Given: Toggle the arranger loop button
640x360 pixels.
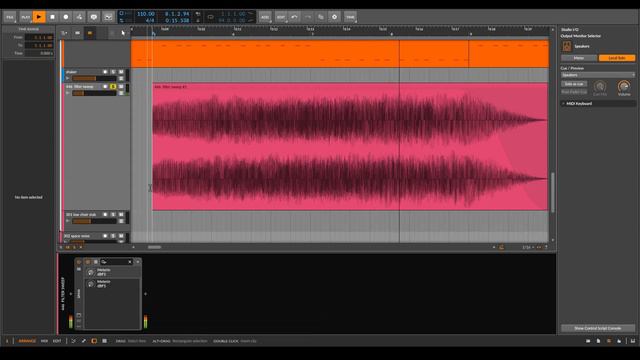Looking at the screenshot, I should click(x=210, y=17).
